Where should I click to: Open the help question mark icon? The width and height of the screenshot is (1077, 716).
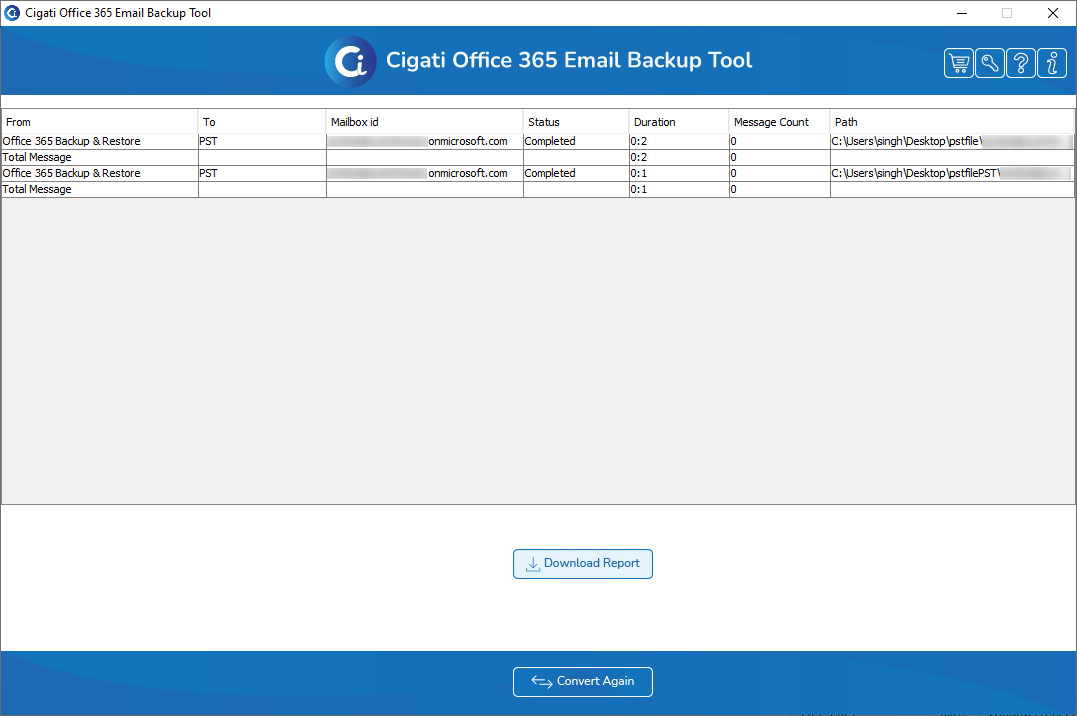pos(1021,63)
